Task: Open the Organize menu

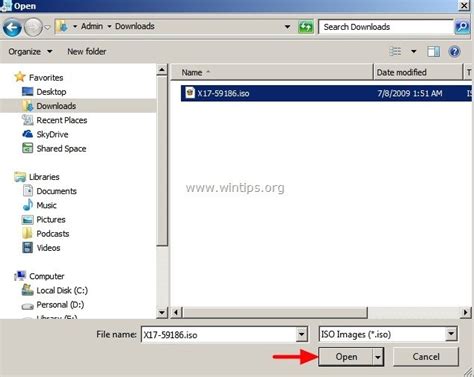Action: click(x=30, y=52)
